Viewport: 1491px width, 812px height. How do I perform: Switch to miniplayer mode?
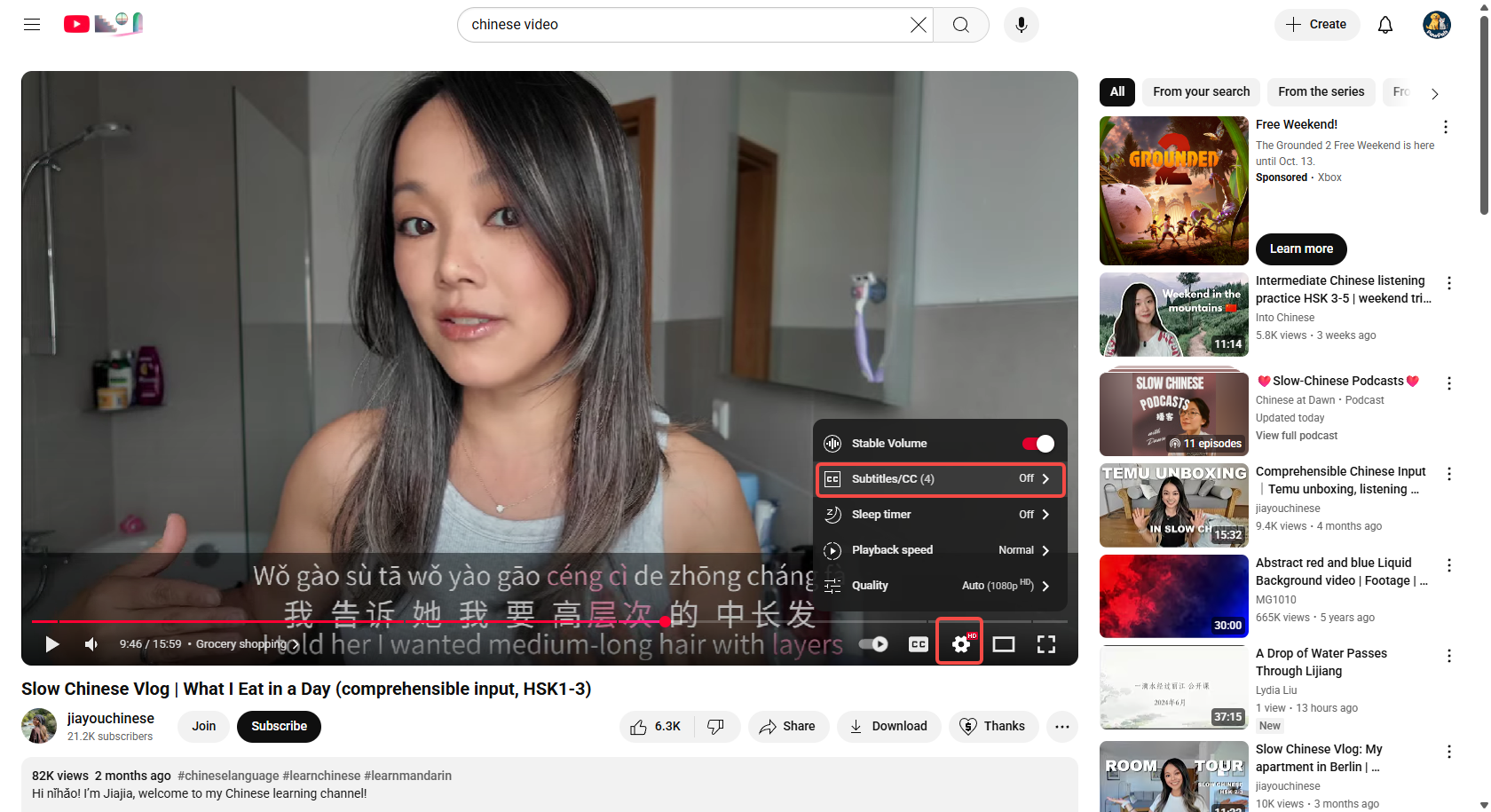(x=1004, y=643)
